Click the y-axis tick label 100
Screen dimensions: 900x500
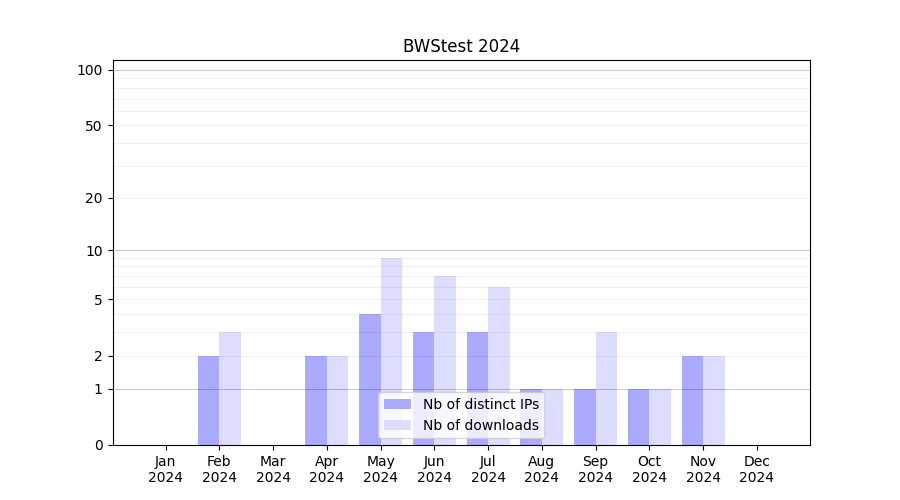click(x=90, y=70)
